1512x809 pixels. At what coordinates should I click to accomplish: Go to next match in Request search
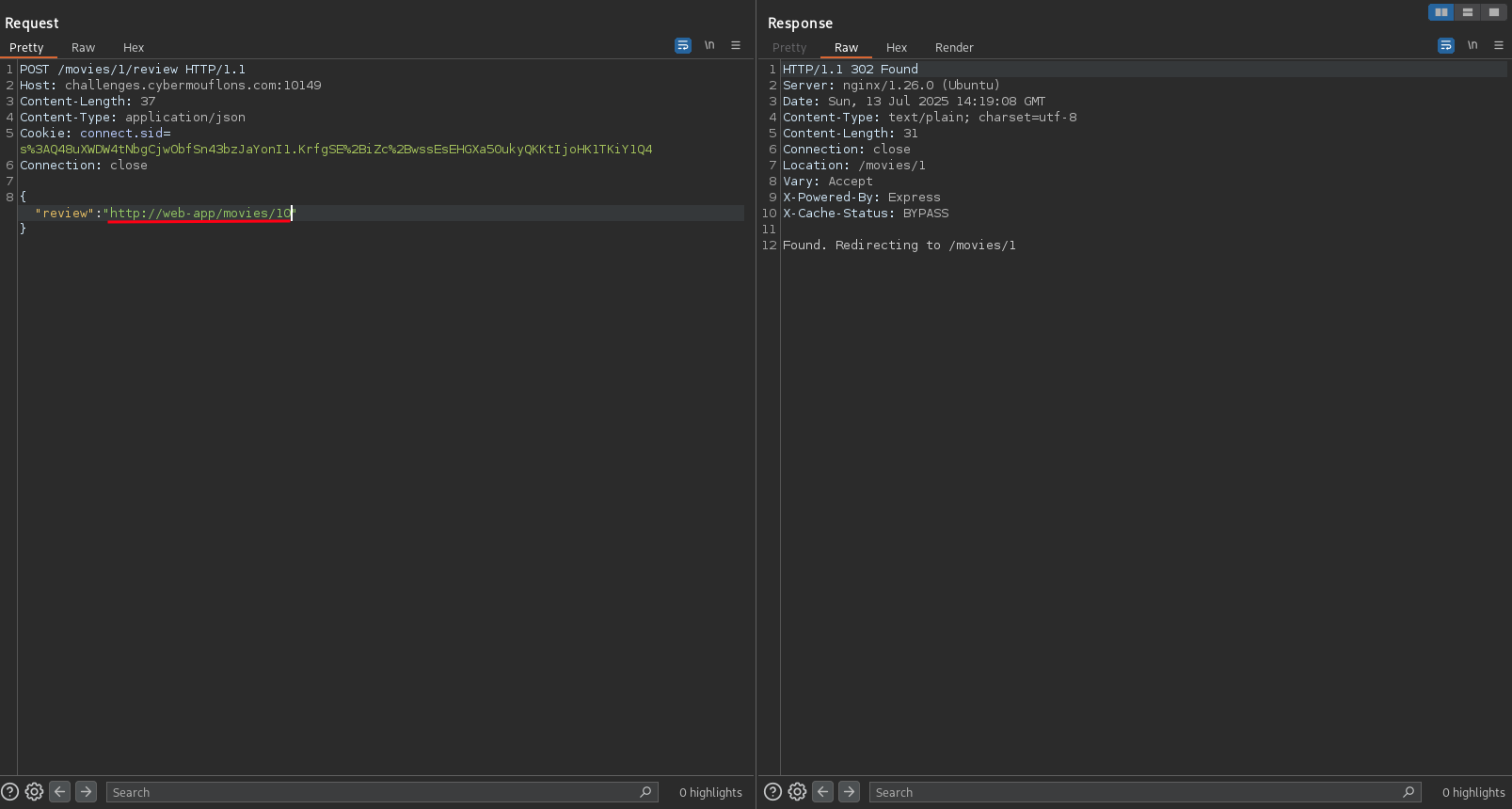click(86, 792)
